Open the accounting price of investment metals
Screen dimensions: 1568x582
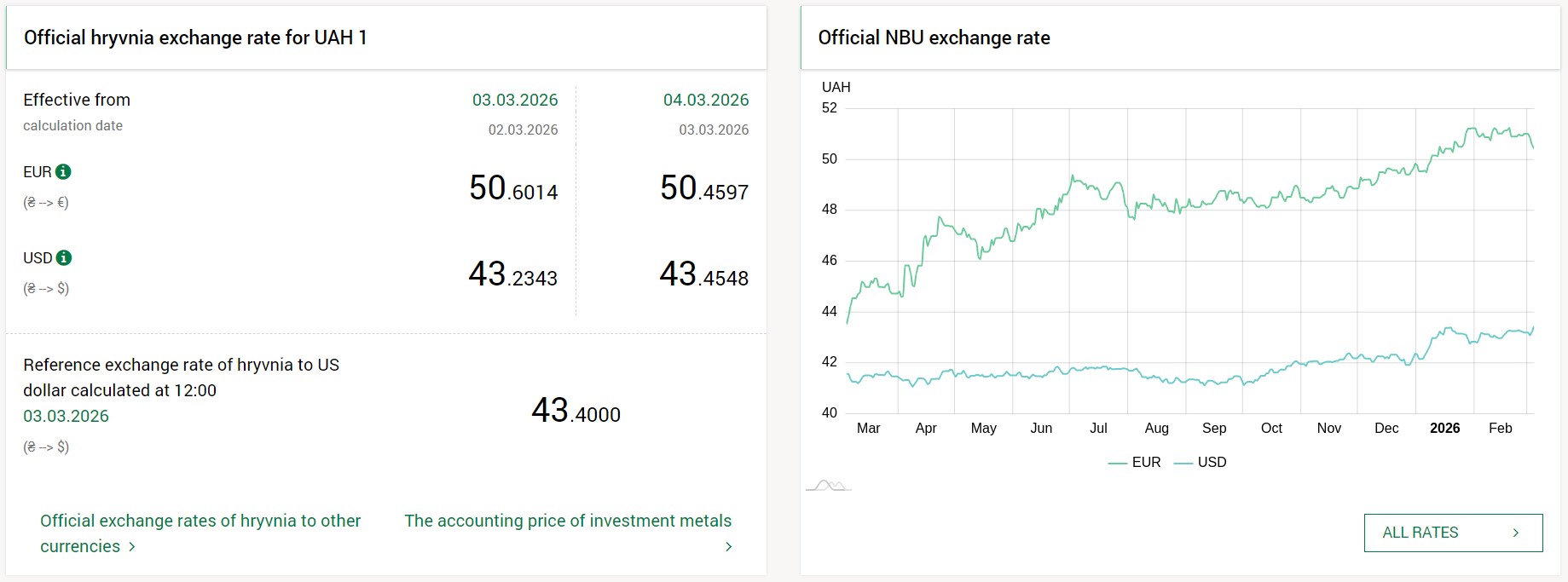pos(568,521)
